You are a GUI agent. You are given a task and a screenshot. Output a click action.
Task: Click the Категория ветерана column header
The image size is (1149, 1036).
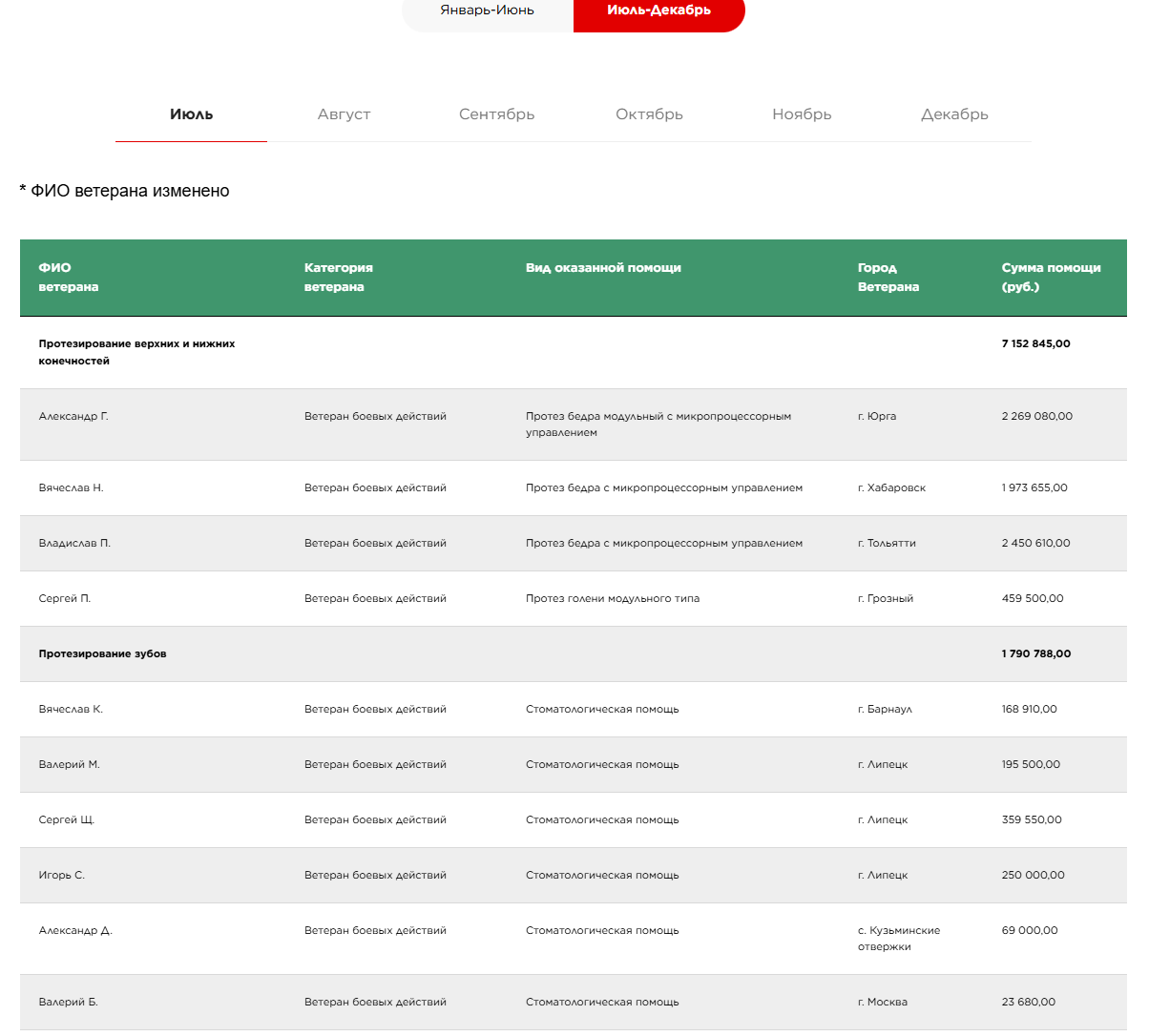(339, 277)
